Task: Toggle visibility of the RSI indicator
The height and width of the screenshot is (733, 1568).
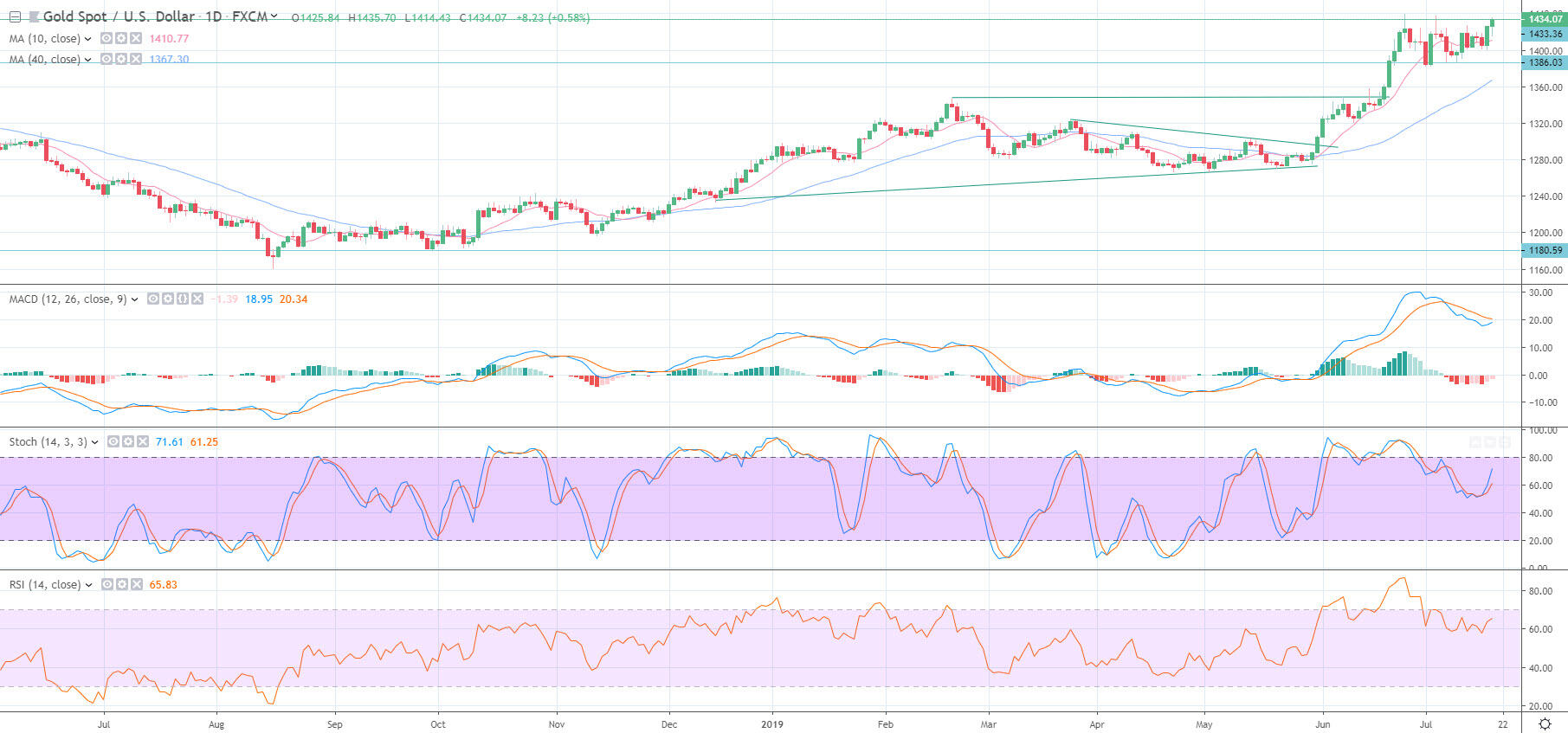Action: (x=106, y=585)
